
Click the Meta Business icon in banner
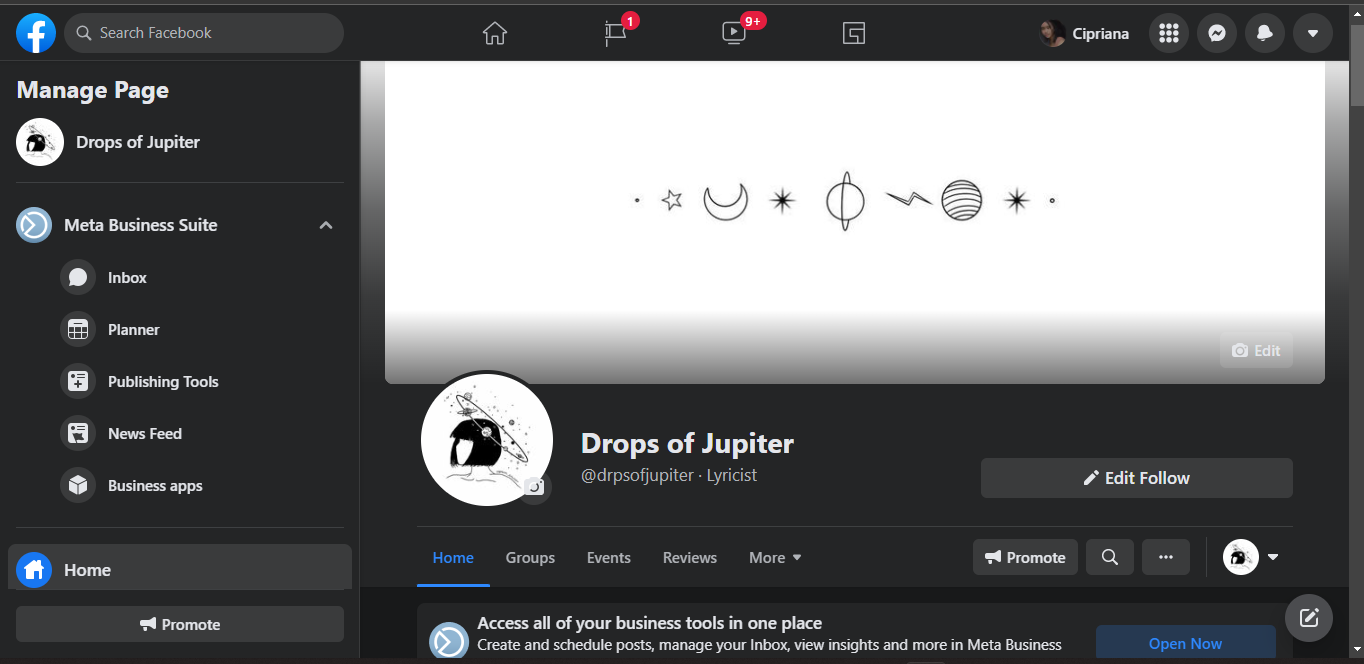pyautogui.click(x=449, y=641)
